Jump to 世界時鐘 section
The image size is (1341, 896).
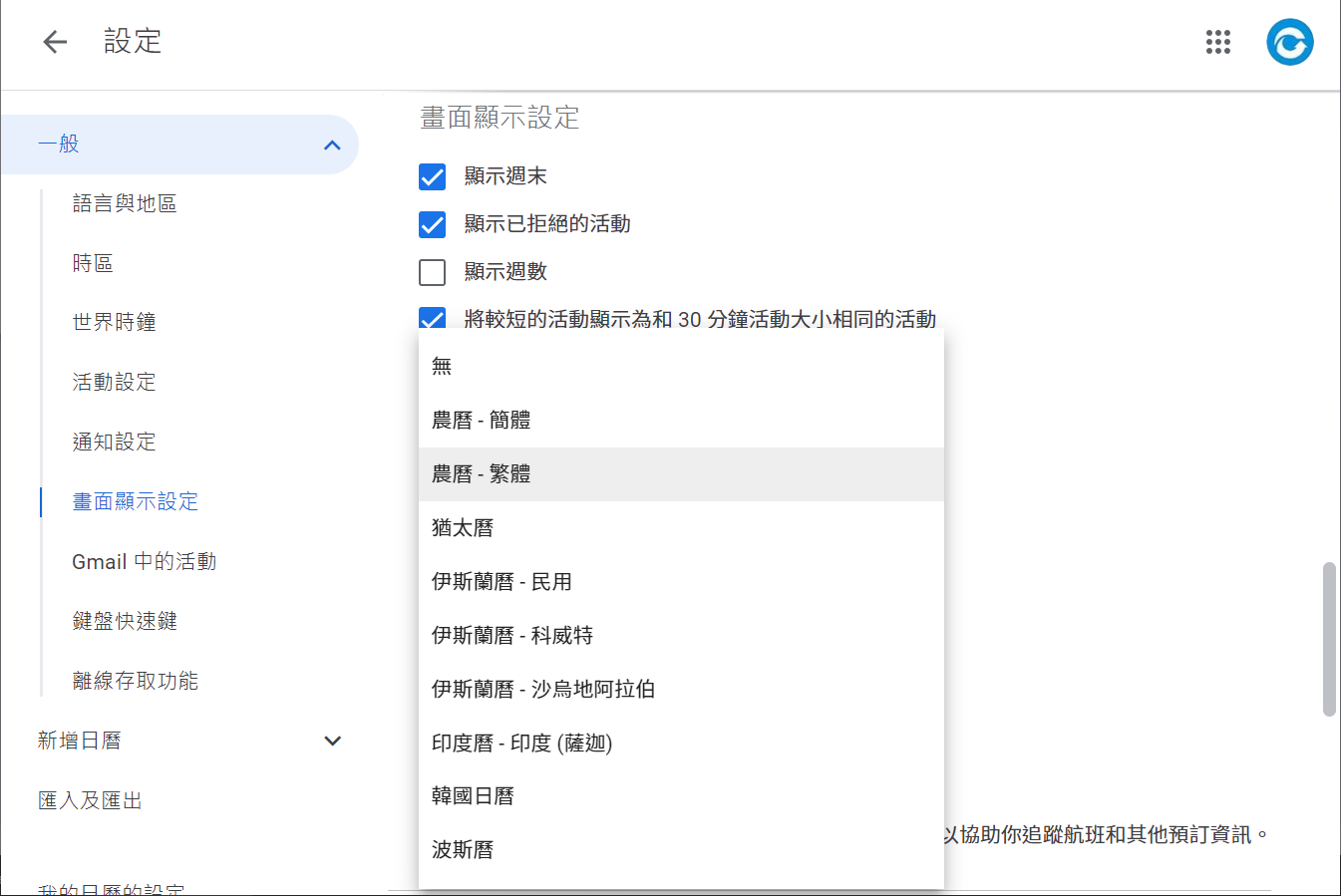[114, 322]
